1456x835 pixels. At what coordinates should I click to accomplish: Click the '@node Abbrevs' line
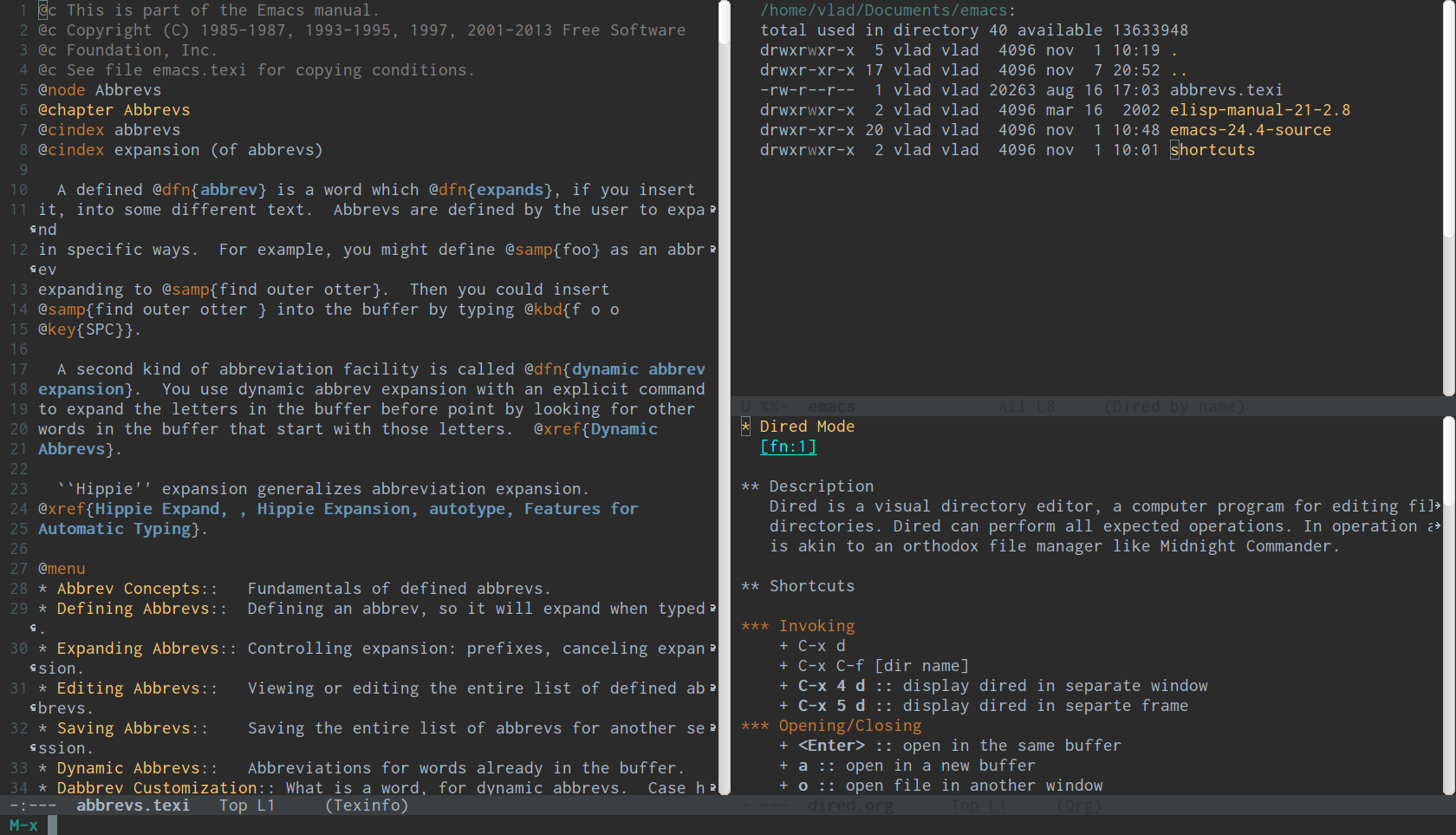click(100, 90)
